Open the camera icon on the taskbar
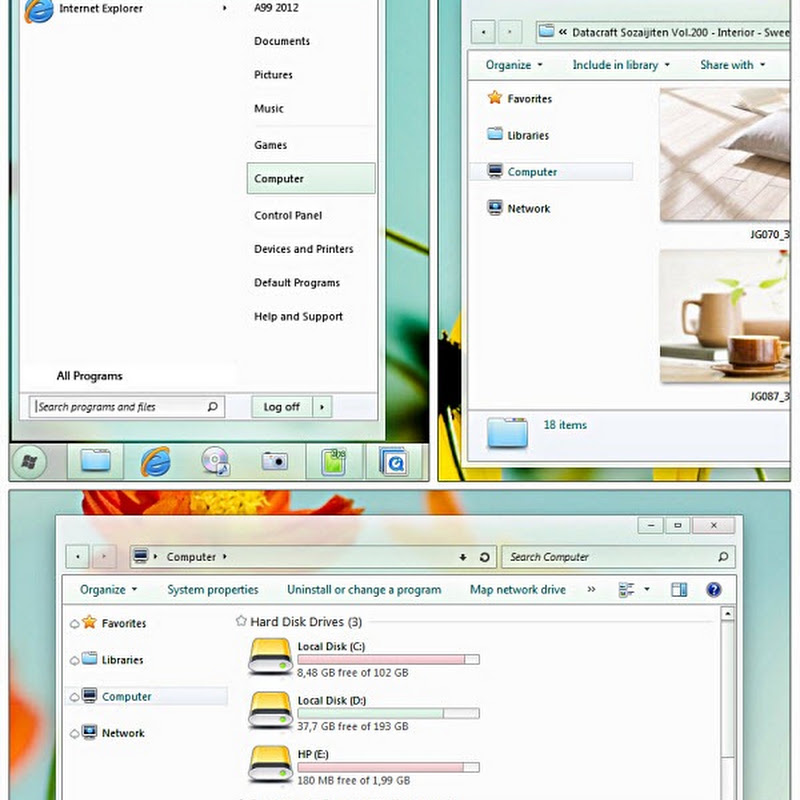Screen dimensions: 800x800 [274, 461]
